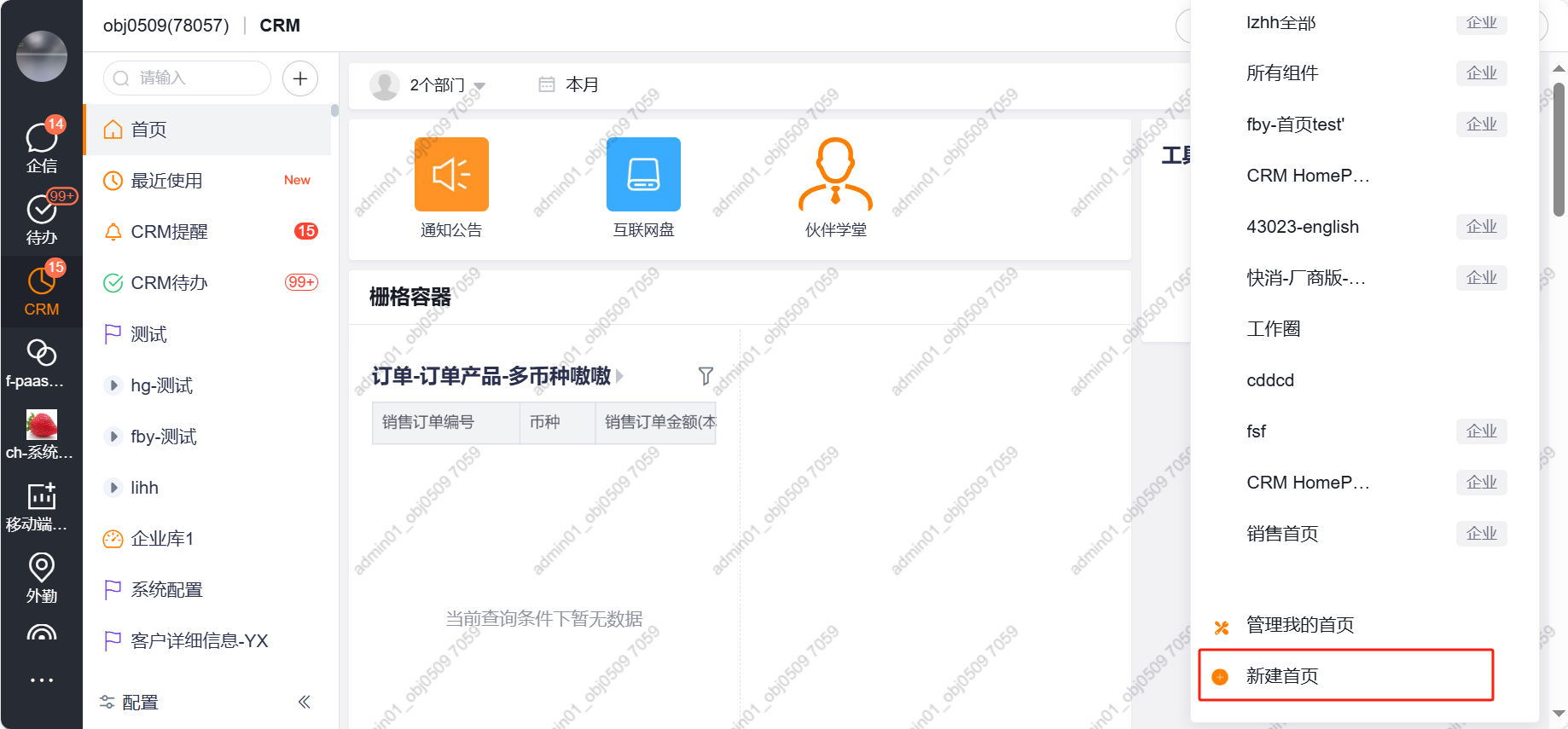Click 管理我的首页 link
This screenshot has height=729, width=1568.
click(1300, 626)
